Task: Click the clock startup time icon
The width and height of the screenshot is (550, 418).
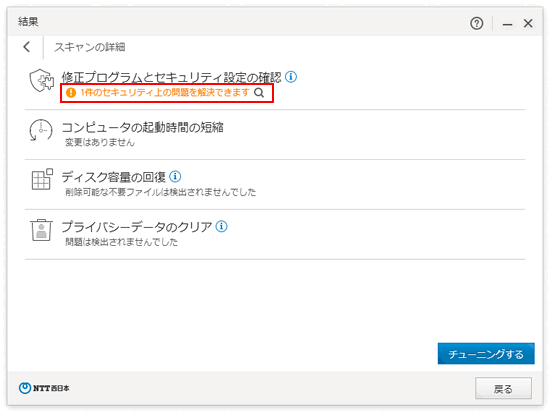Action: click(x=41, y=130)
